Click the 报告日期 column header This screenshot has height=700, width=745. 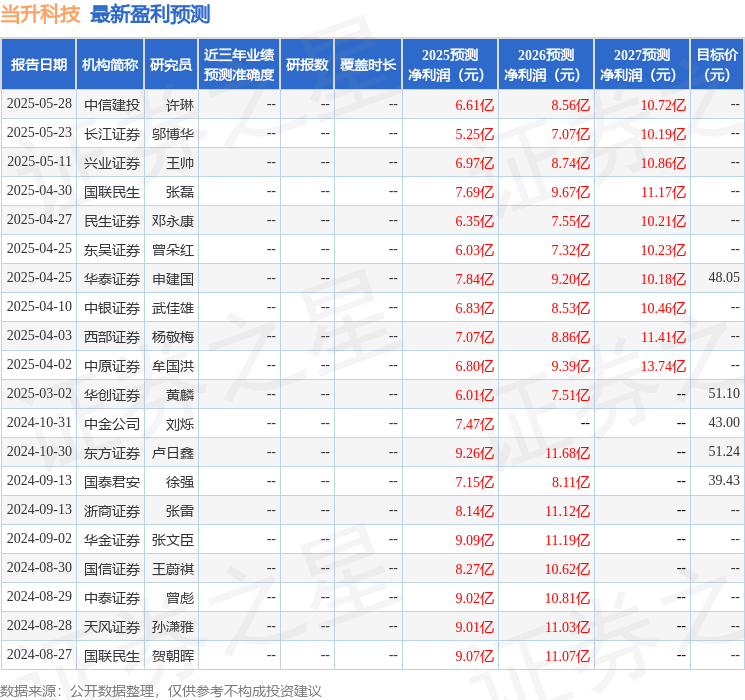click(38, 64)
